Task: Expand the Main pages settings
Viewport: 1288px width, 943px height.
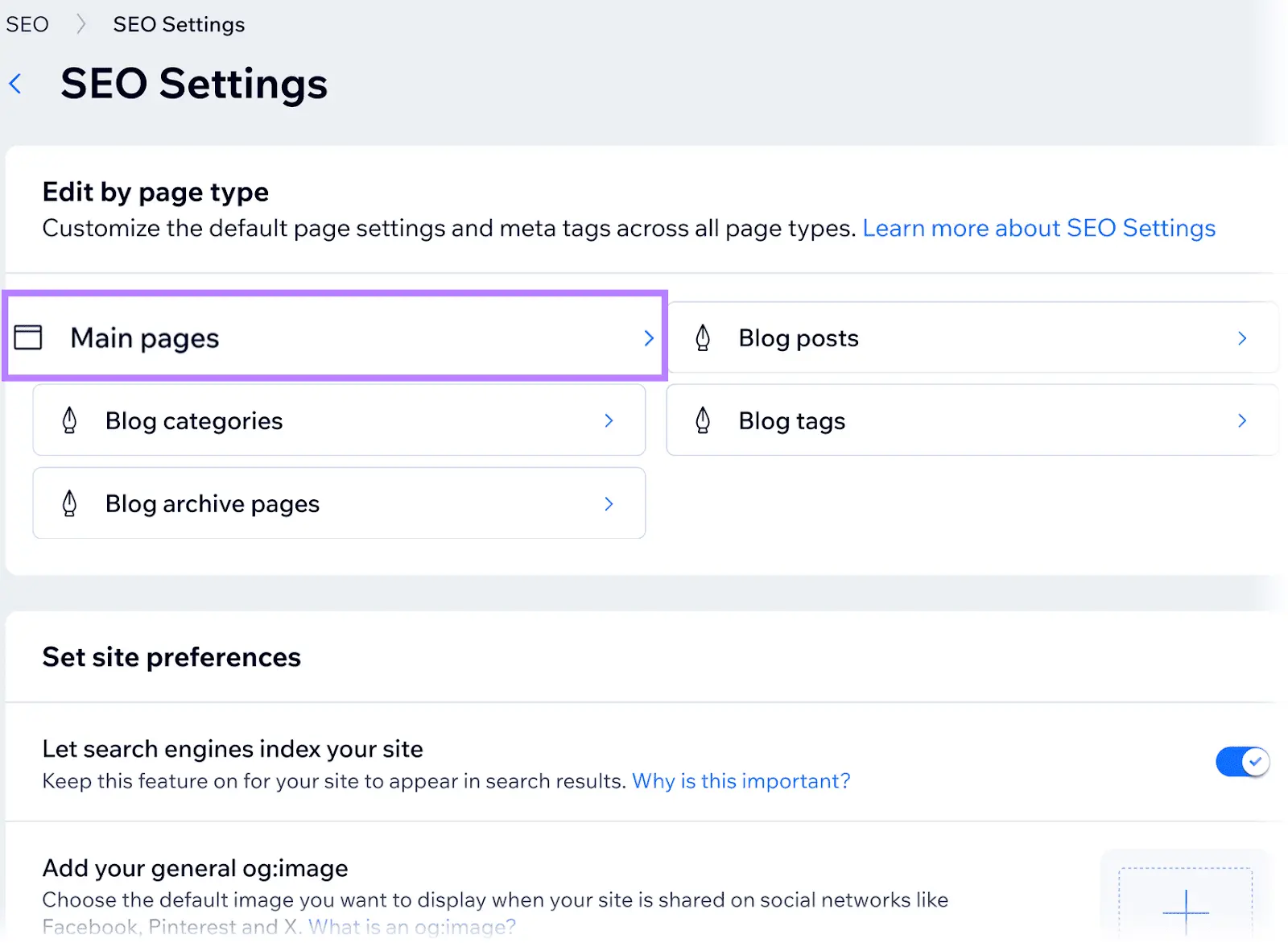Action: (x=649, y=338)
